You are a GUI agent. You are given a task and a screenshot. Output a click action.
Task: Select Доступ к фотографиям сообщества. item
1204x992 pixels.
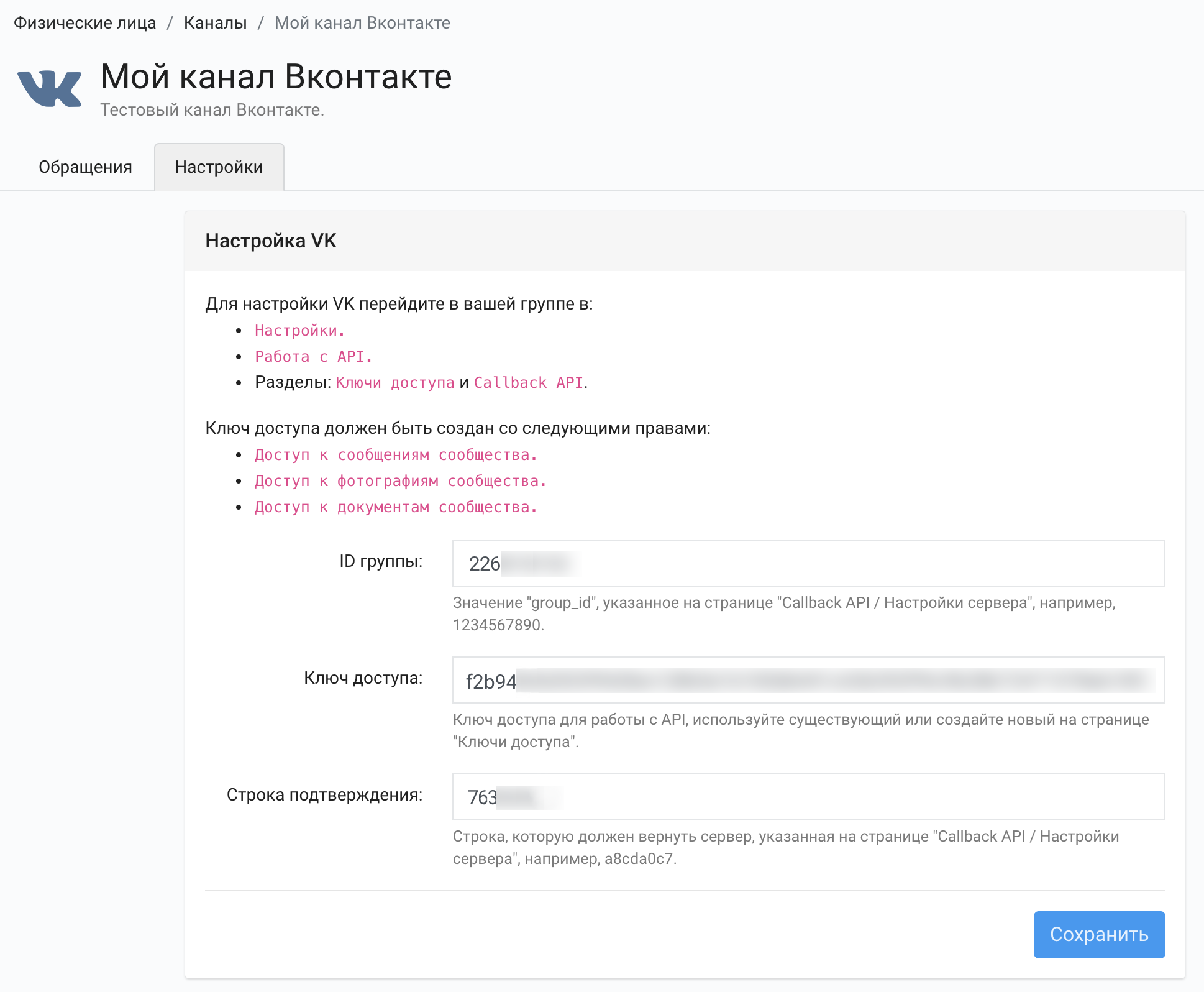pos(400,481)
